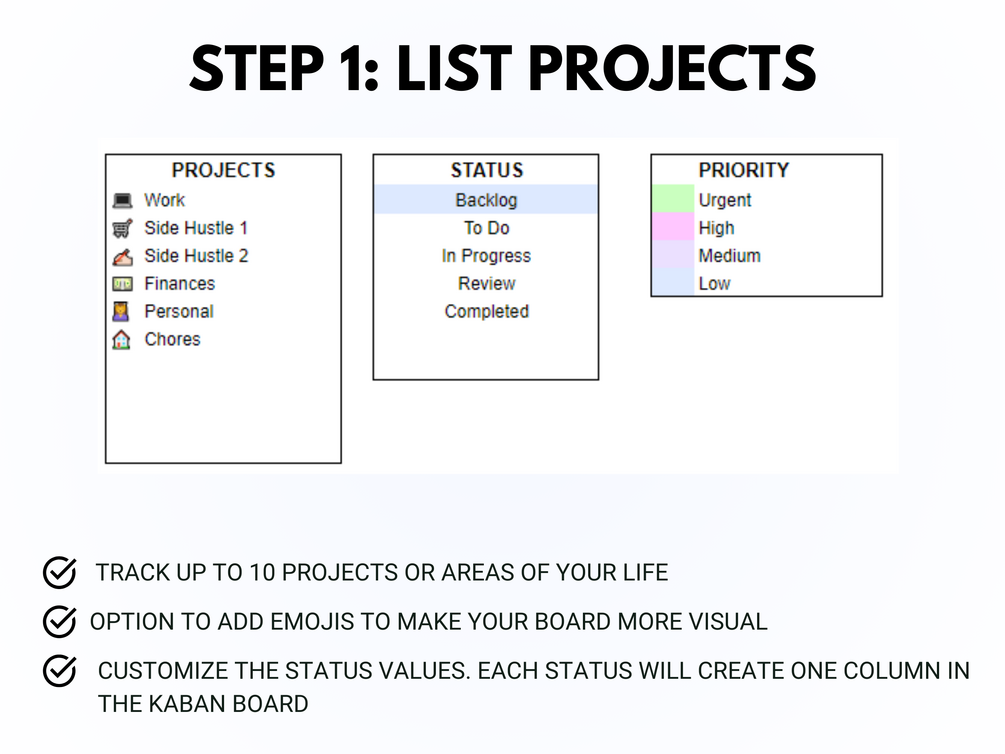Click the pink High priority swatch
The image size is (1005, 754).
[673, 227]
